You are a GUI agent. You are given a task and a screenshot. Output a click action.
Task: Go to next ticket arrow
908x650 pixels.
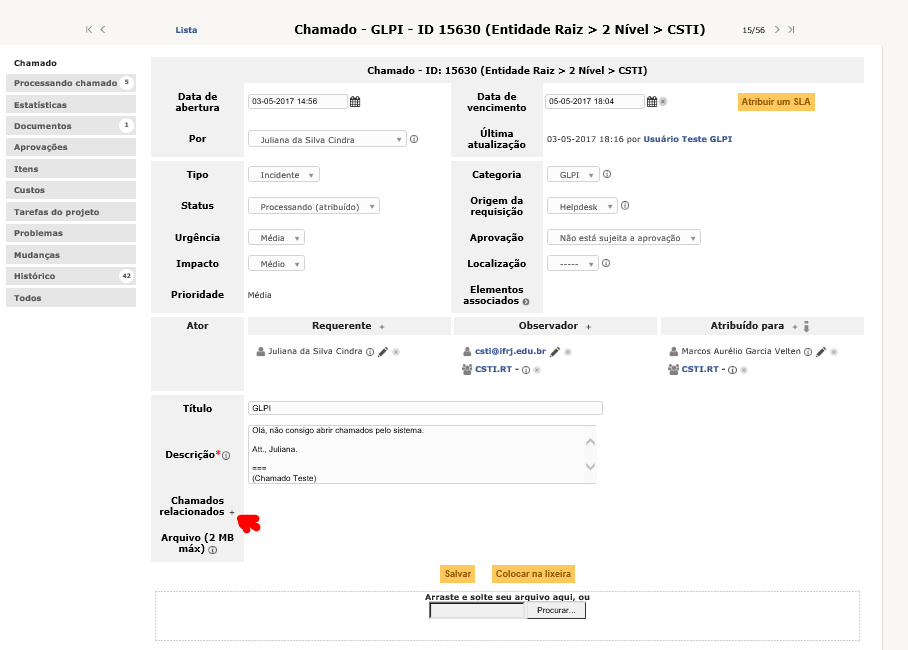[x=778, y=30]
